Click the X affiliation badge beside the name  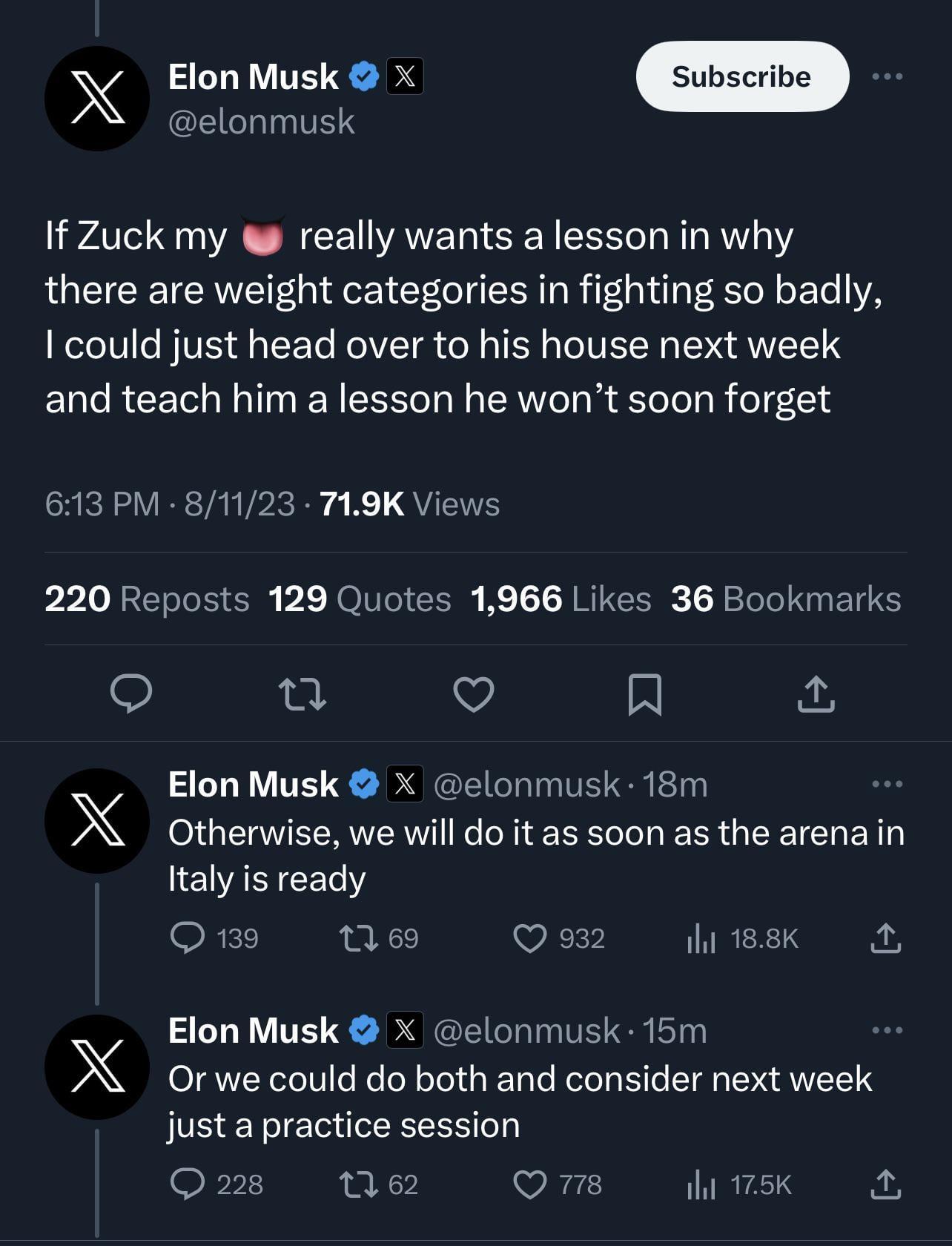[405, 76]
